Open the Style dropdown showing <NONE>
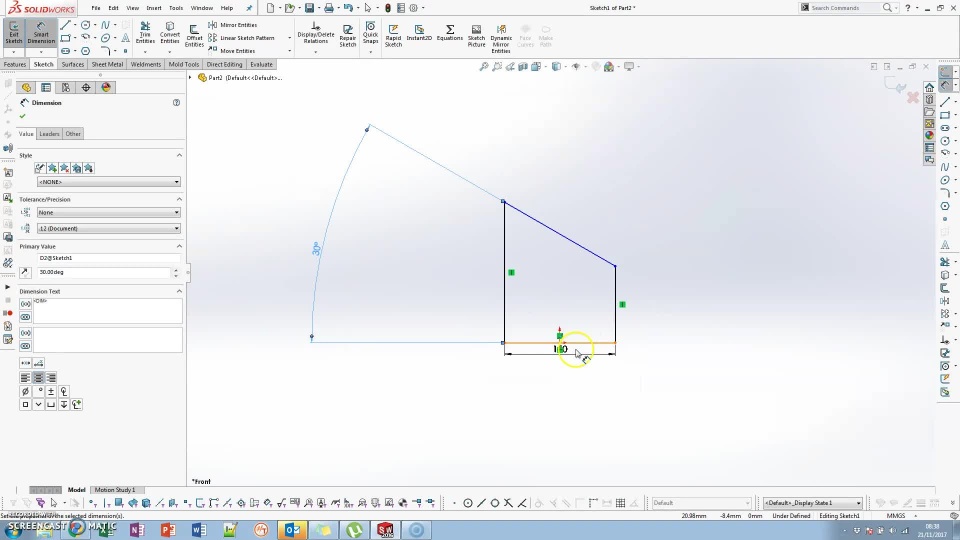The height and width of the screenshot is (540, 960). coord(109,182)
